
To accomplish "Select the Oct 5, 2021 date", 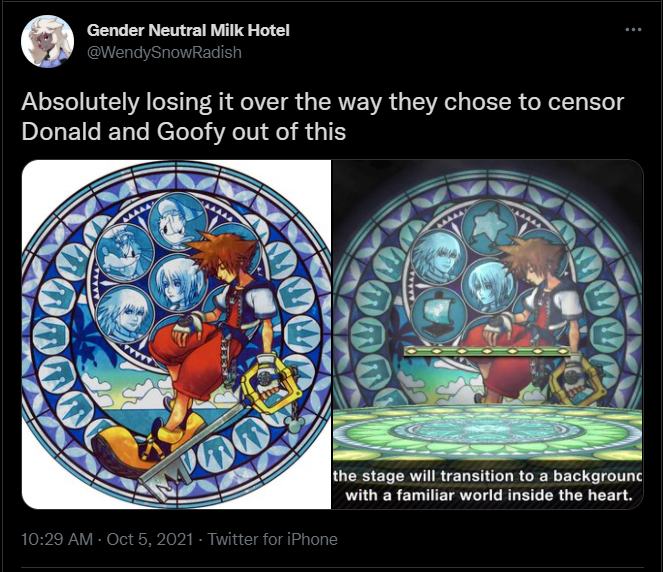I will (150, 539).
